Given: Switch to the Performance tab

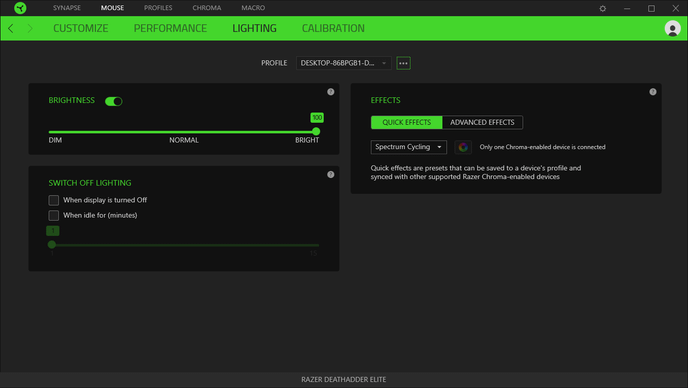Looking at the screenshot, I should click(170, 29).
